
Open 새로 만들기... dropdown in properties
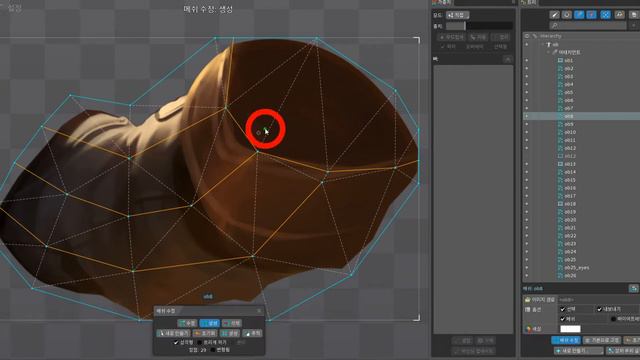[579, 351]
